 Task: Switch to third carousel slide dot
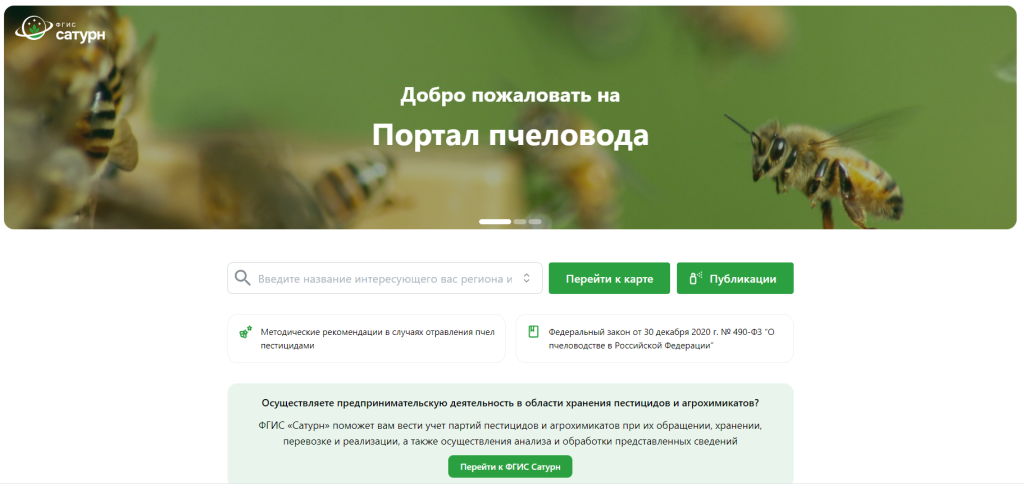[535, 222]
